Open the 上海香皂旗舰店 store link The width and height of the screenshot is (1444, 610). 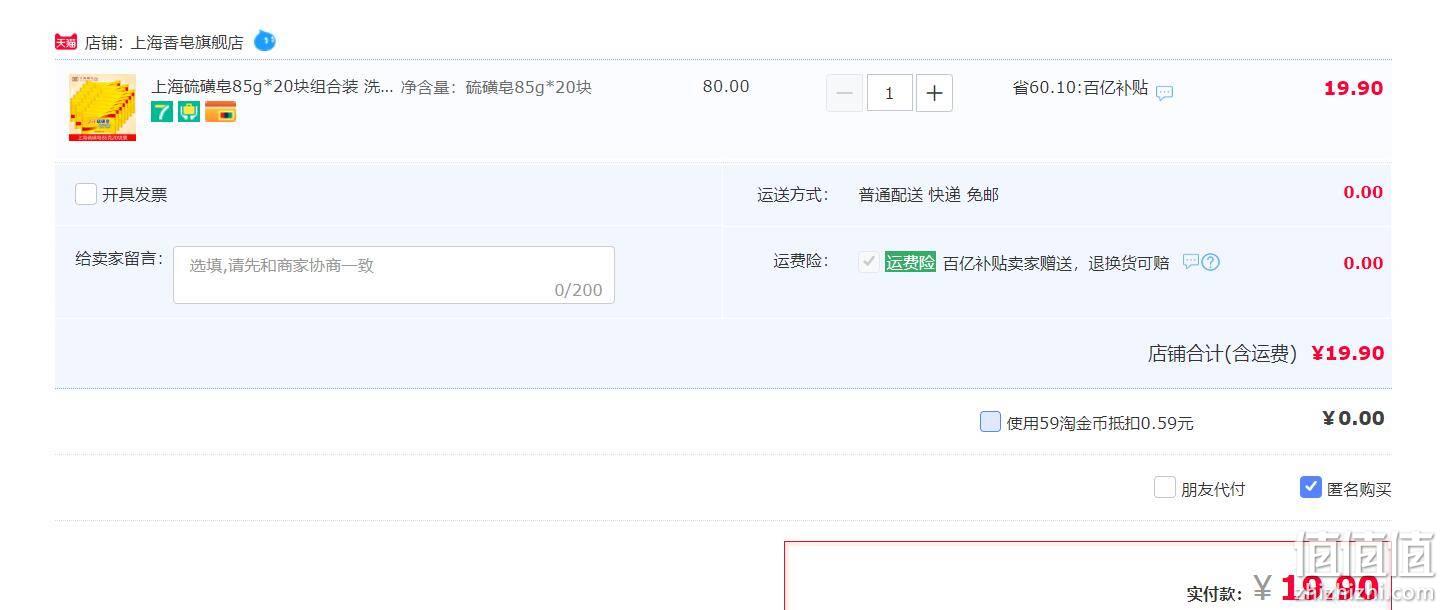click(x=187, y=42)
